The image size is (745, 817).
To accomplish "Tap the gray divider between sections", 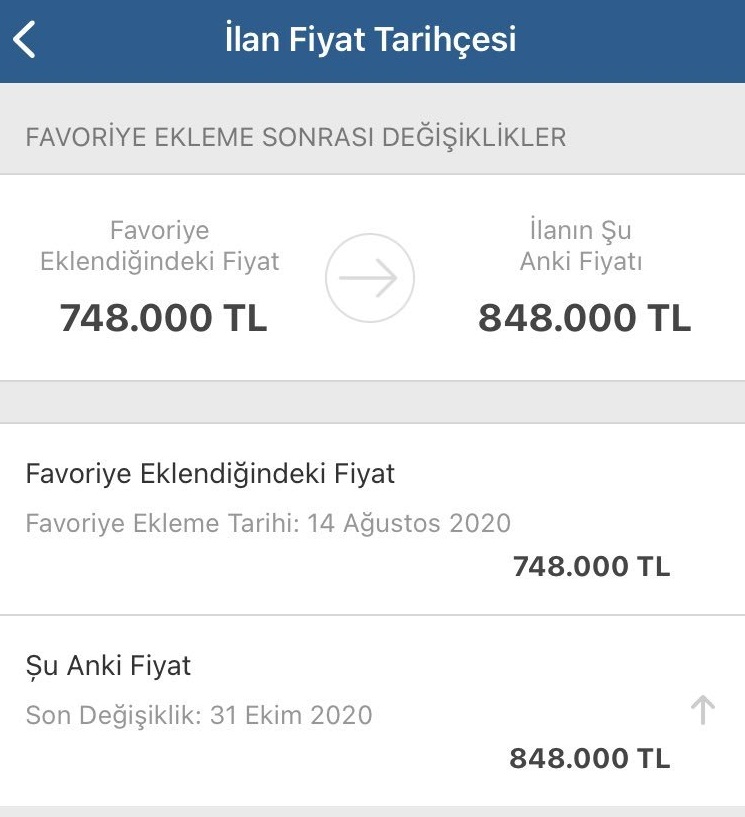I will pos(372,402).
